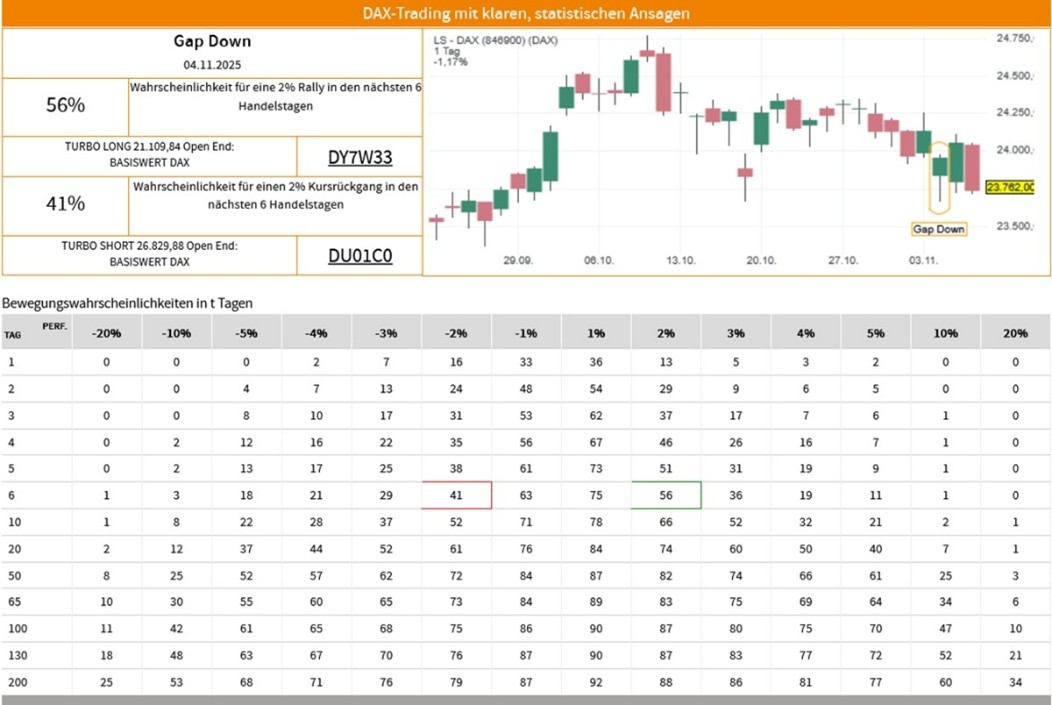Click the red-outlined 41 cell in table
1052x705 pixels.
(x=456, y=494)
